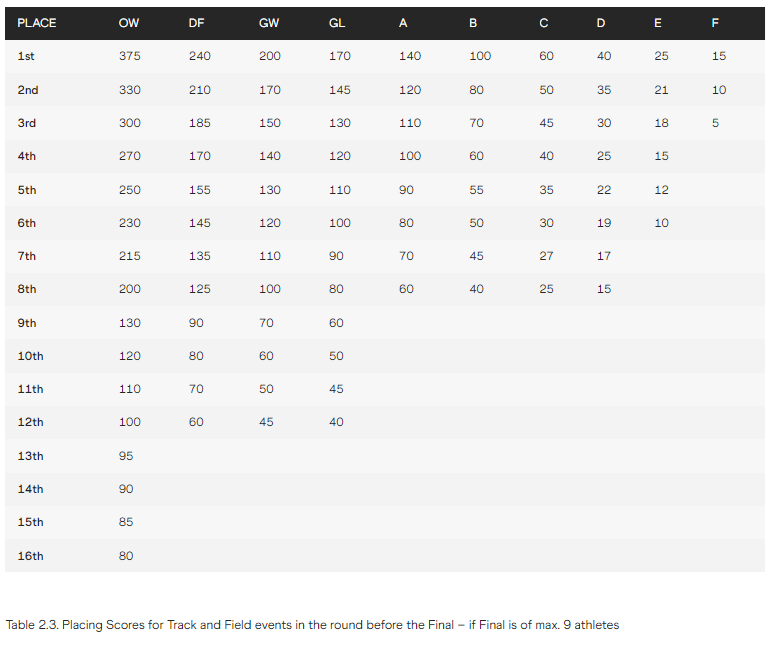Click the 13th place 95 score
Image resolution: width=777 pixels, height=652 pixels.
pos(126,456)
